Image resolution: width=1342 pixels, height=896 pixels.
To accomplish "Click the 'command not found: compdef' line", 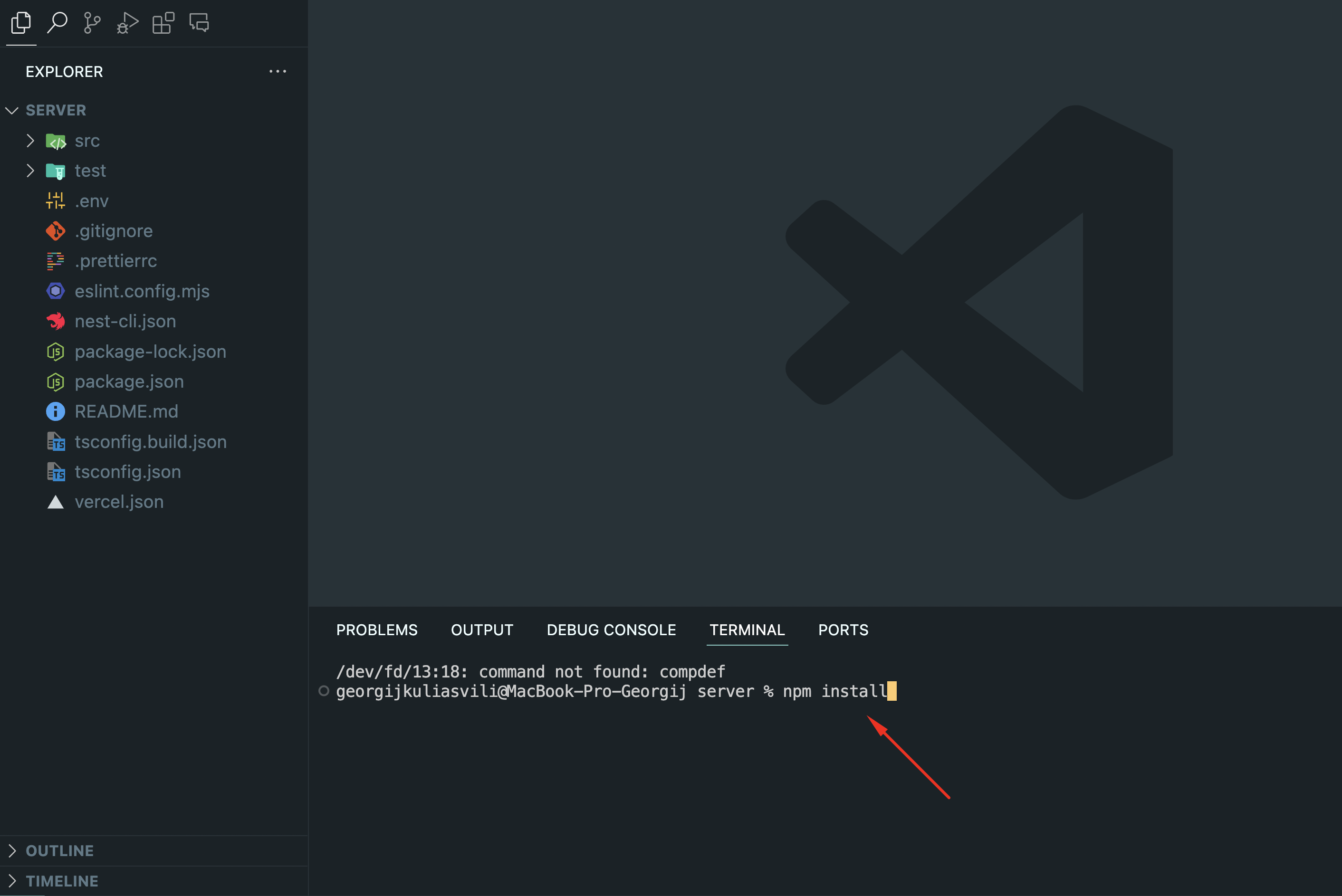I will 530,671.
